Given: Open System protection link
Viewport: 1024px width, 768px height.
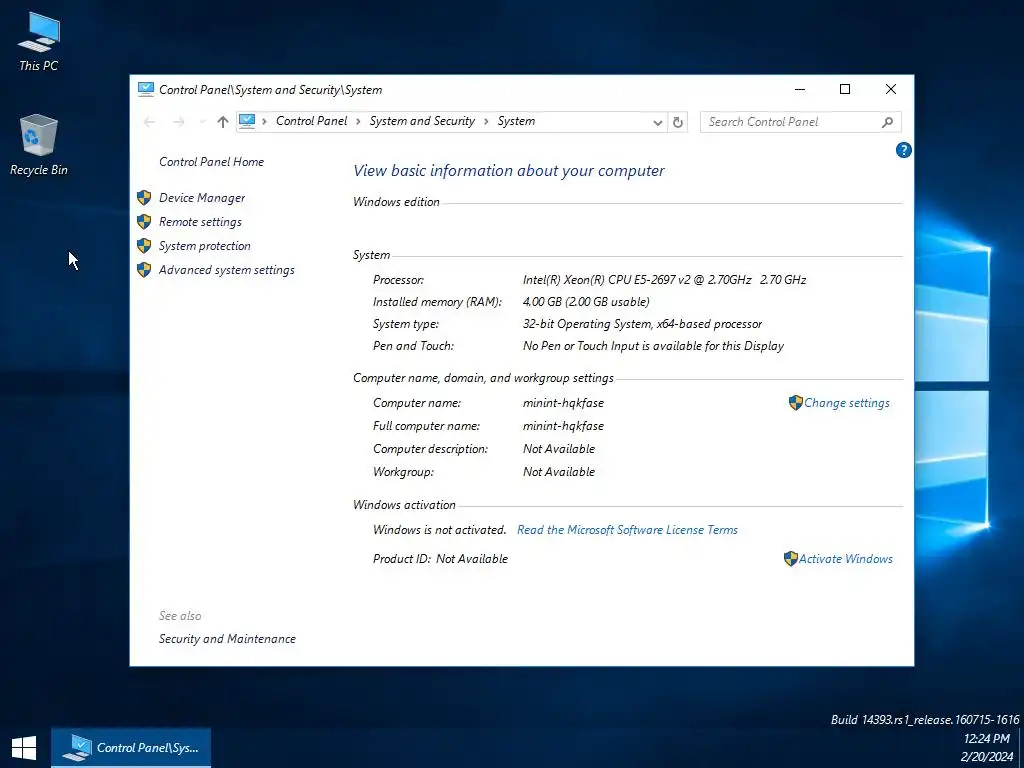Looking at the screenshot, I should [x=204, y=246].
